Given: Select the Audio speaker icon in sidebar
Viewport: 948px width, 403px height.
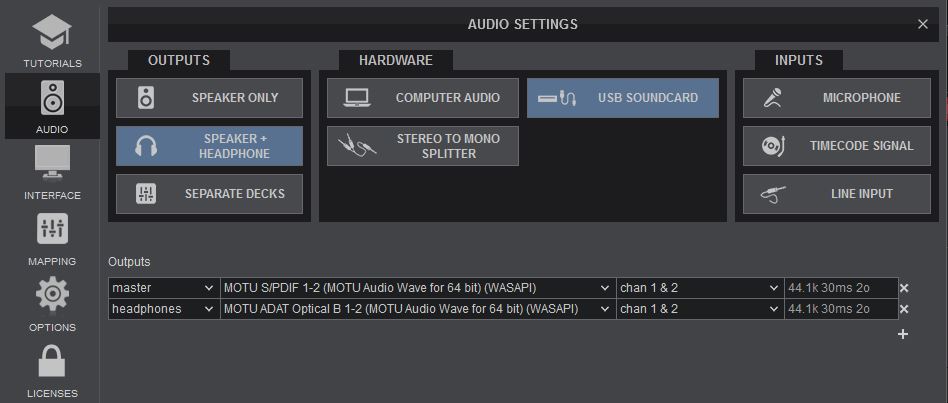Looking at the screenshot, I should coord(52,98).
